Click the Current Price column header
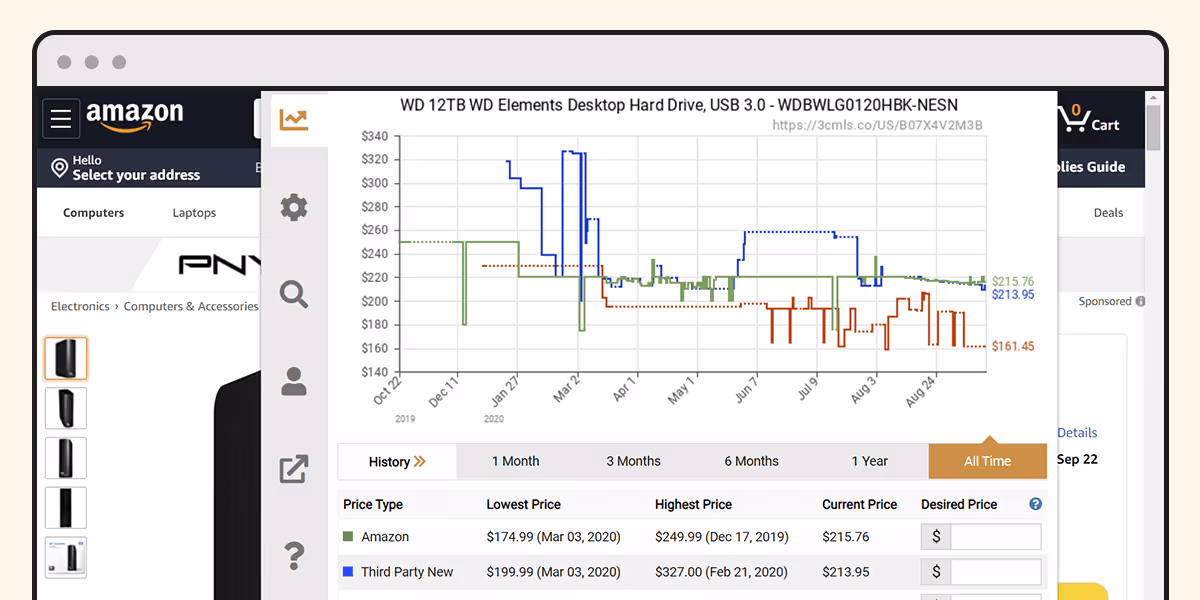The width and height of the screenshot is (1200, 600). pos(859,504)
